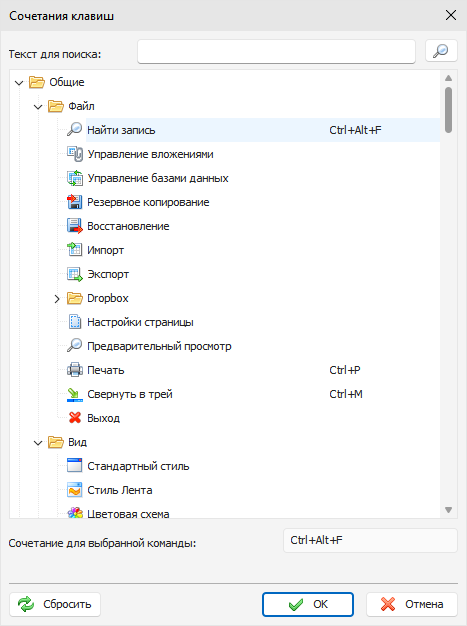Click the Стиль Лента icon
The image size is (467, 626).
(x=75, y=490)
